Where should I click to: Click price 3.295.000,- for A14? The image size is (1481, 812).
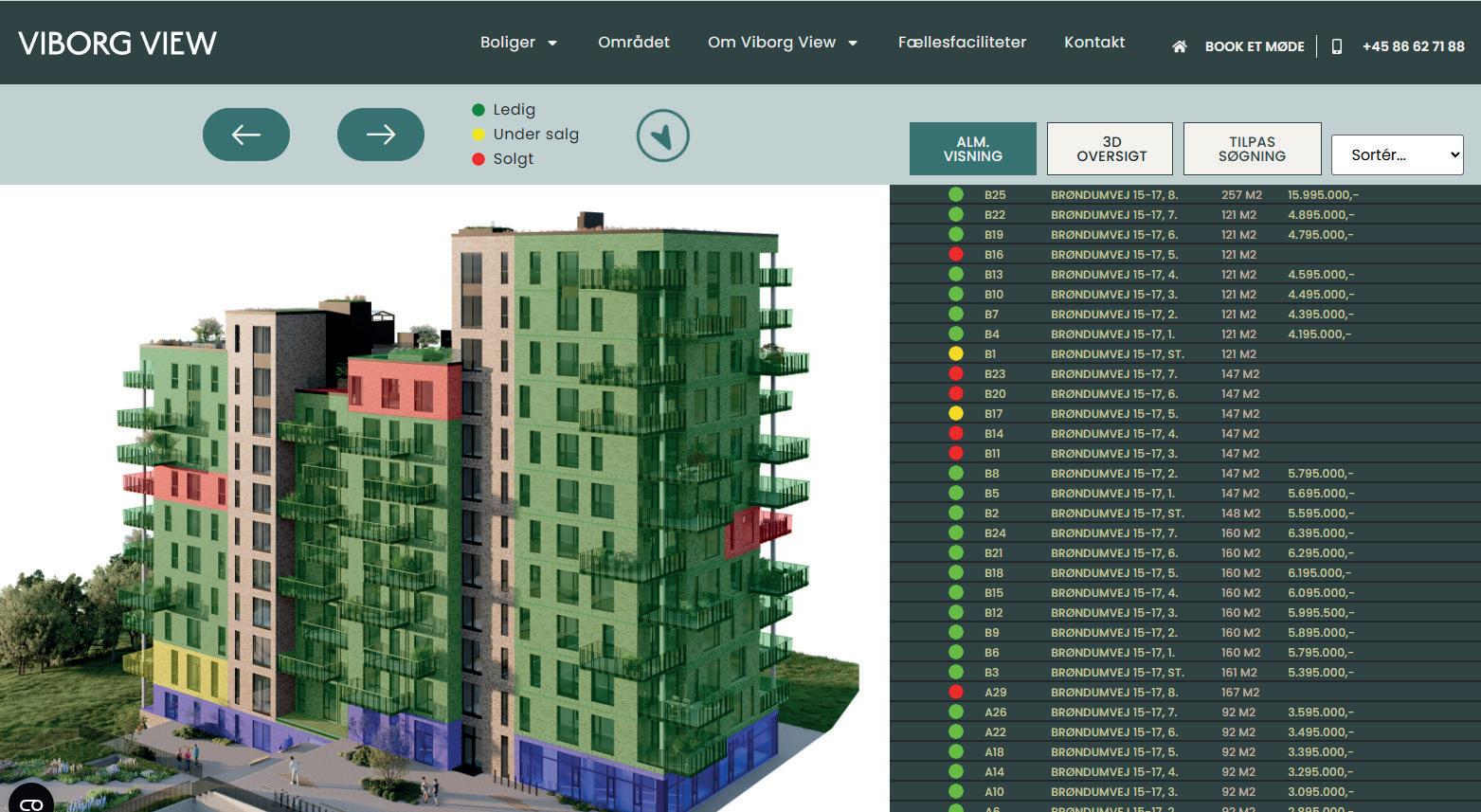coord(1321,771)
